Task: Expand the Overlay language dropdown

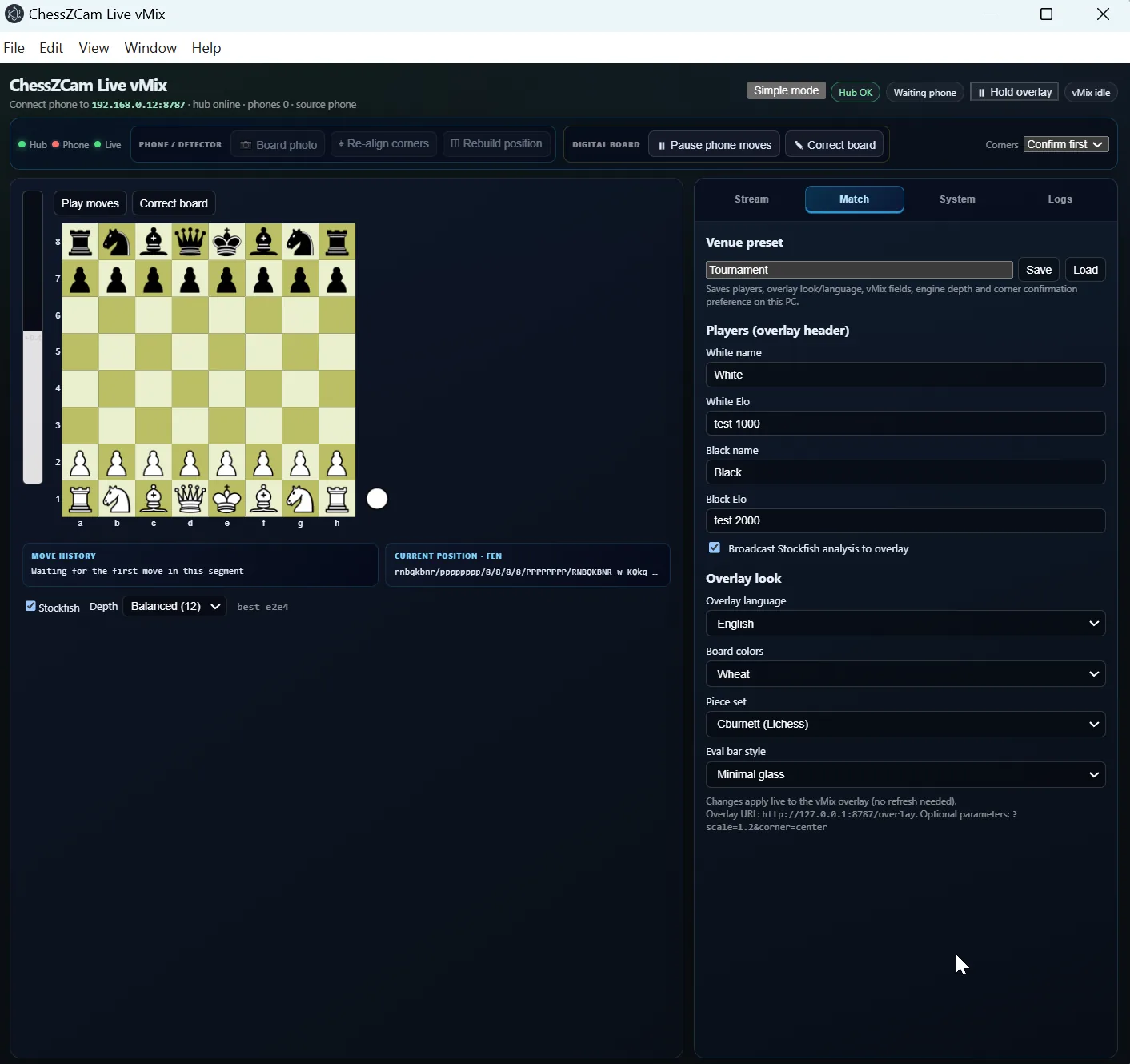Action: point(905,624)
